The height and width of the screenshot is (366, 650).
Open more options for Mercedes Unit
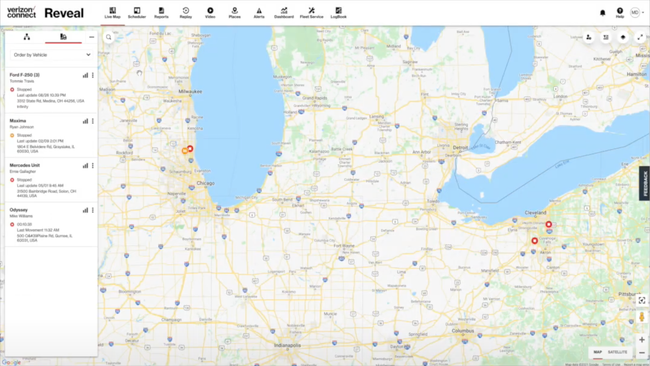pos(93,165)
